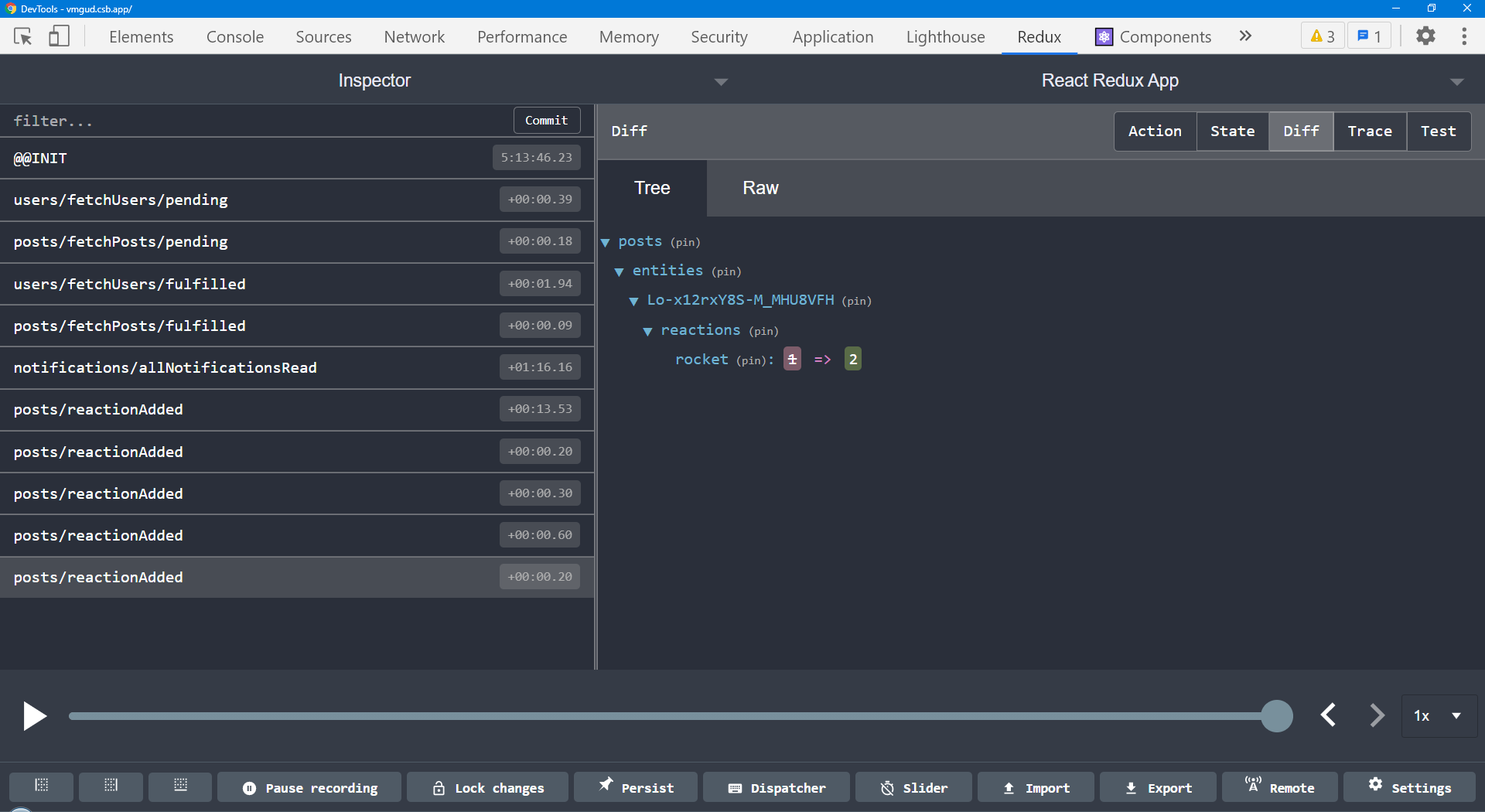Select posts/fetchPosts/pending action
The width and height of the screenshot is (1485, 812).
pyautogui.click(x=297, y=241)
